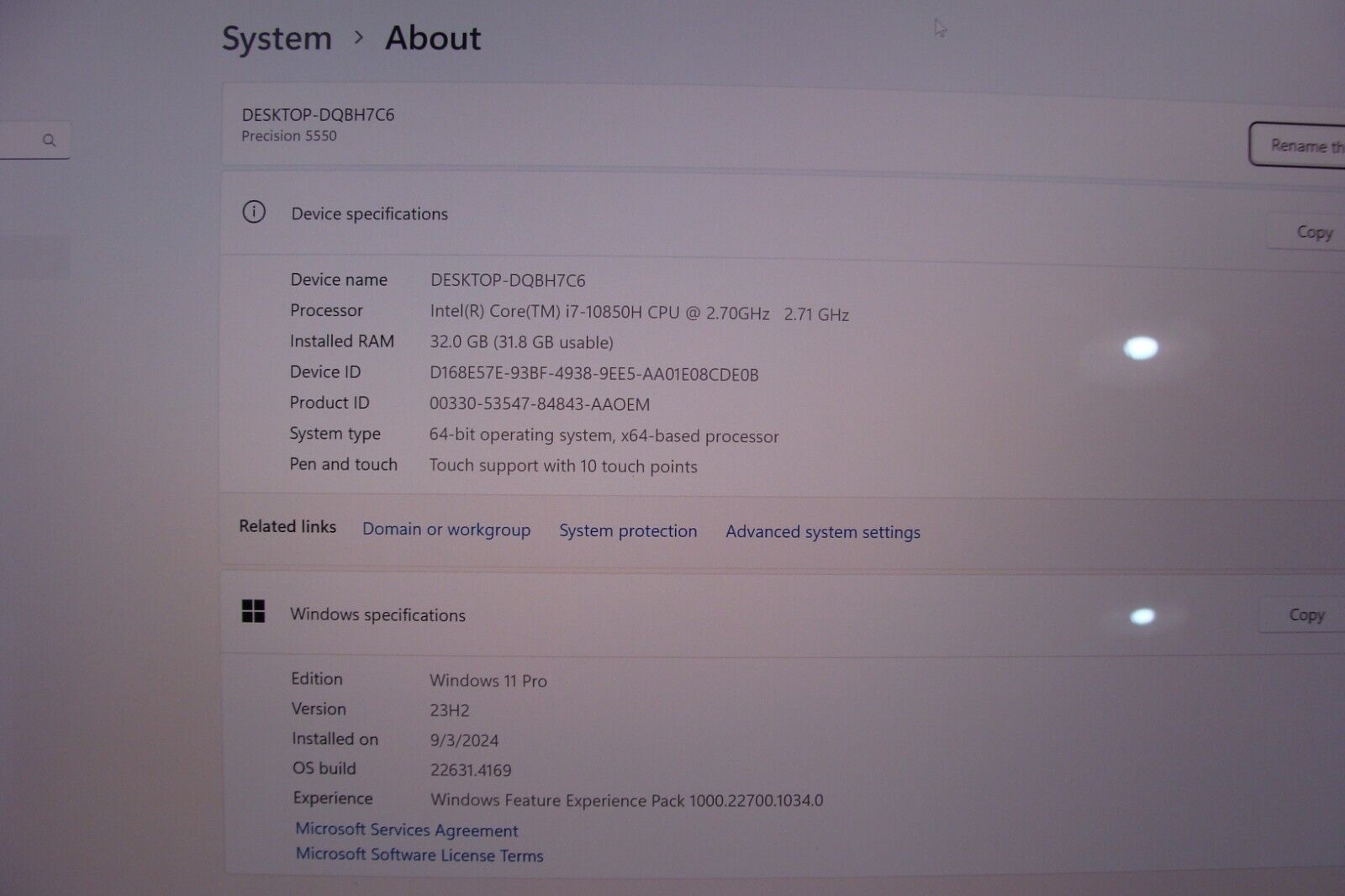1345x896 pixels.
Task: Select the Device specifications section header
Action: pos(370,213)
